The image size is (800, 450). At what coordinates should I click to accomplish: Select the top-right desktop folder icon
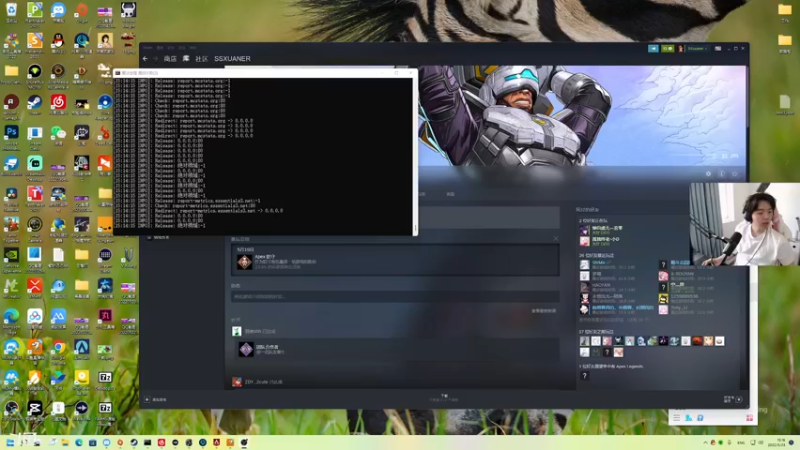coord(785,11)
